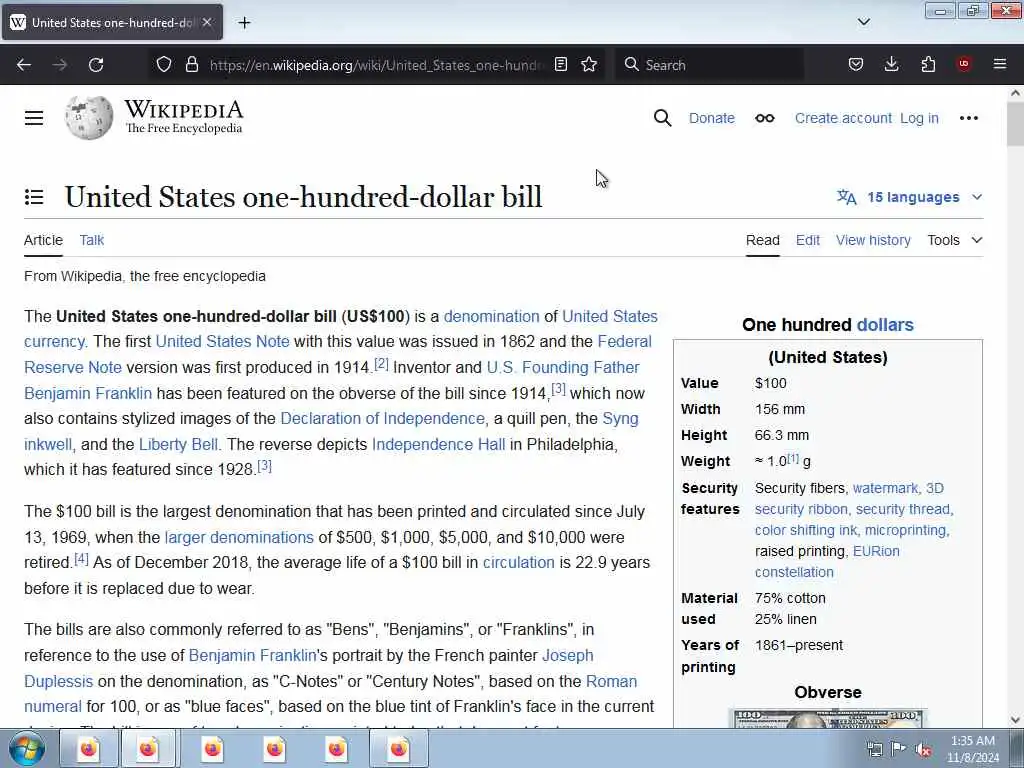
Task: Switch to the first Firefox taskbar button
Action: tap(88, 748)
